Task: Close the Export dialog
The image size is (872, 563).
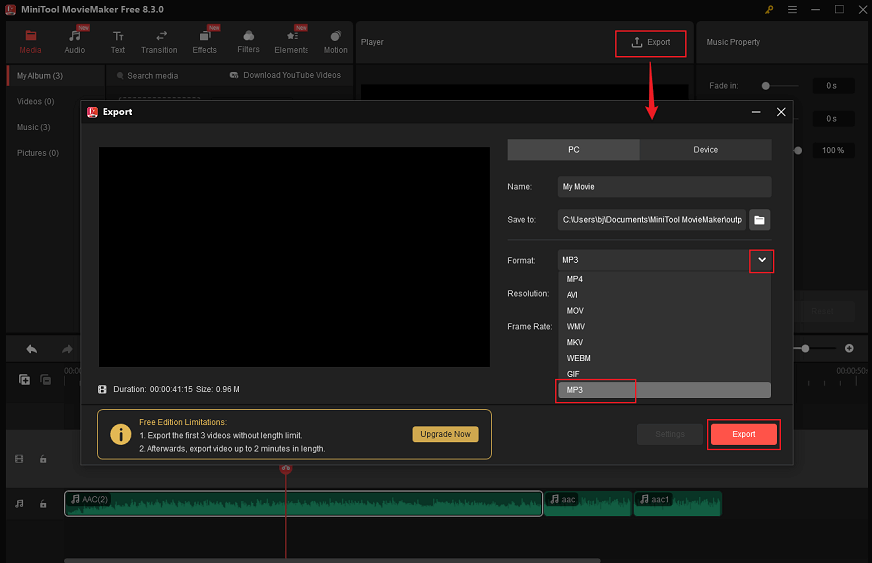Action: 781,112
